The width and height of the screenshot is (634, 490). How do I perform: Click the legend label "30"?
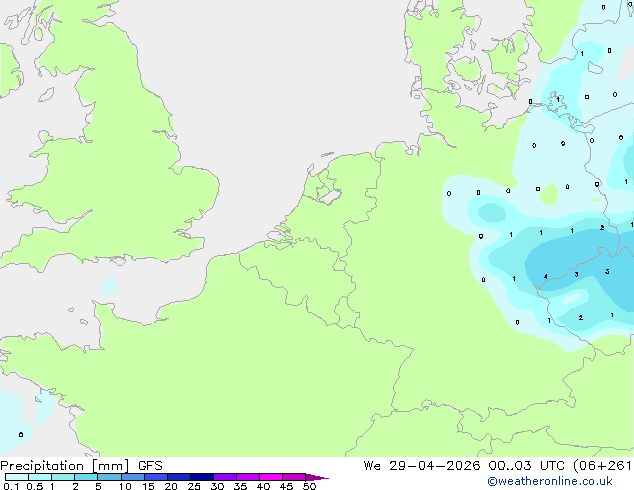point(217,486)
